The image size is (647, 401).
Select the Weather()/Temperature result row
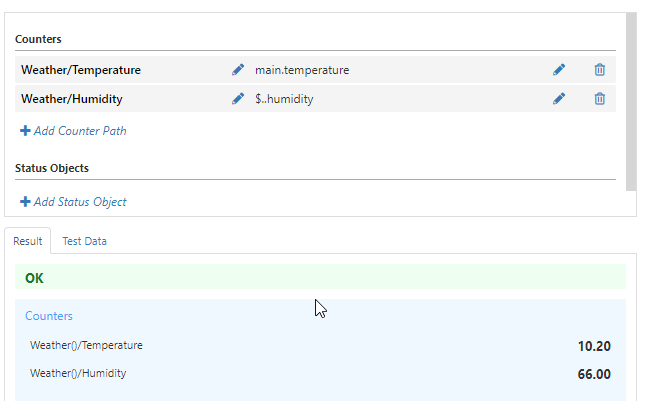point(320,345)
